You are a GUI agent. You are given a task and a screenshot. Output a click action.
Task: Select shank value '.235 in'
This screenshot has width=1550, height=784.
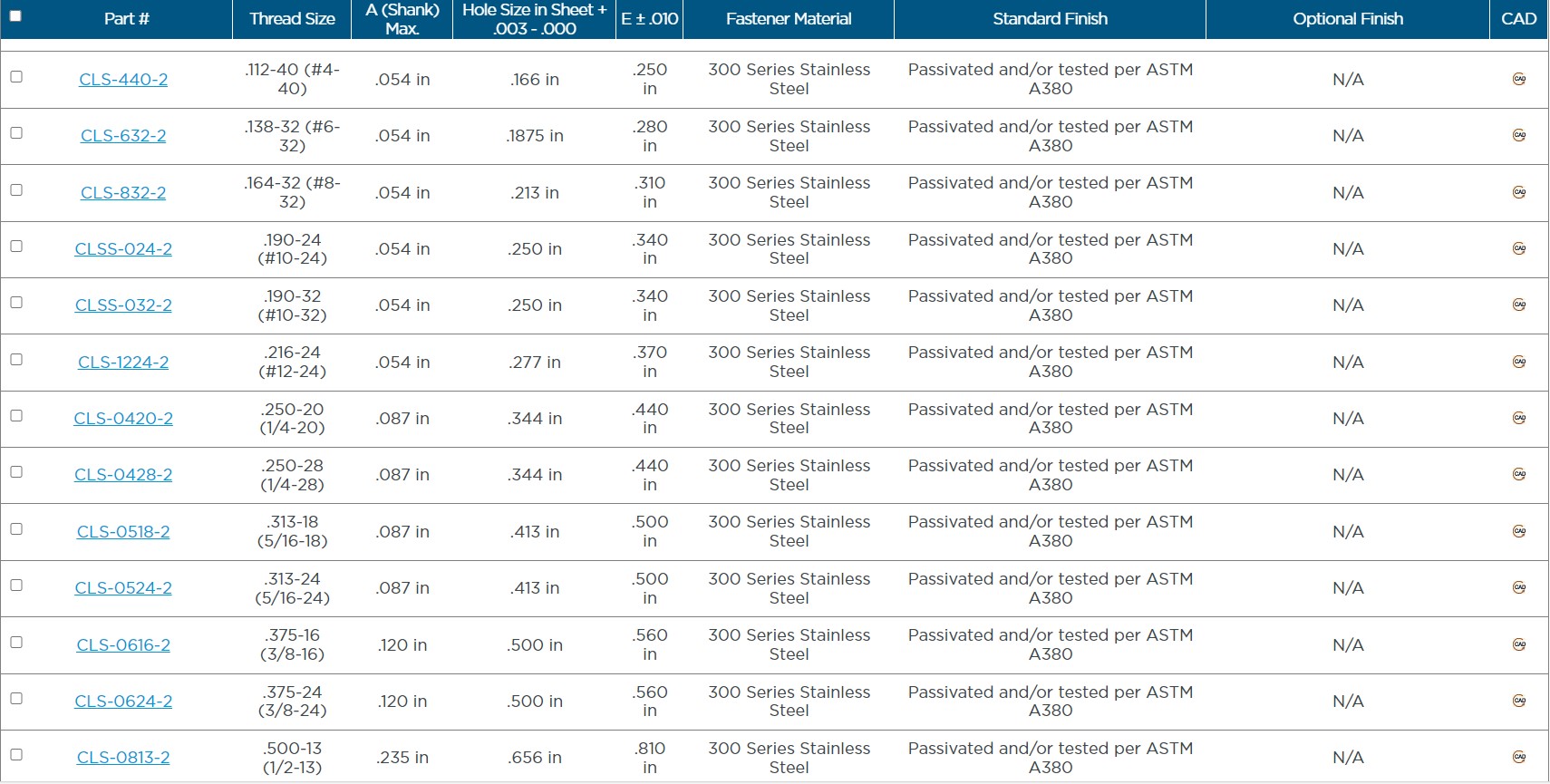point(402,757)
